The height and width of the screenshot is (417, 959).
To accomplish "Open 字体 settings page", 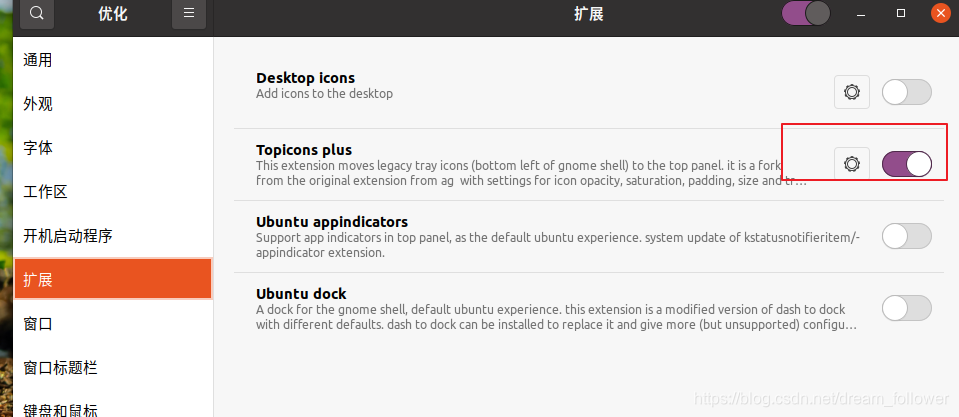I will pyautogui.click(x=113, y=148).
